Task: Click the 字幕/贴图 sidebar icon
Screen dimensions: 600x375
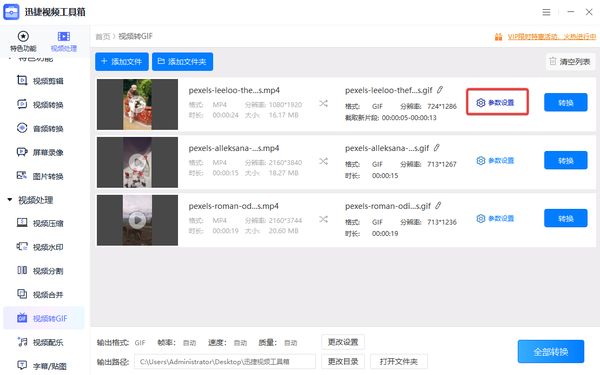Action: click(x=22, y=365)
